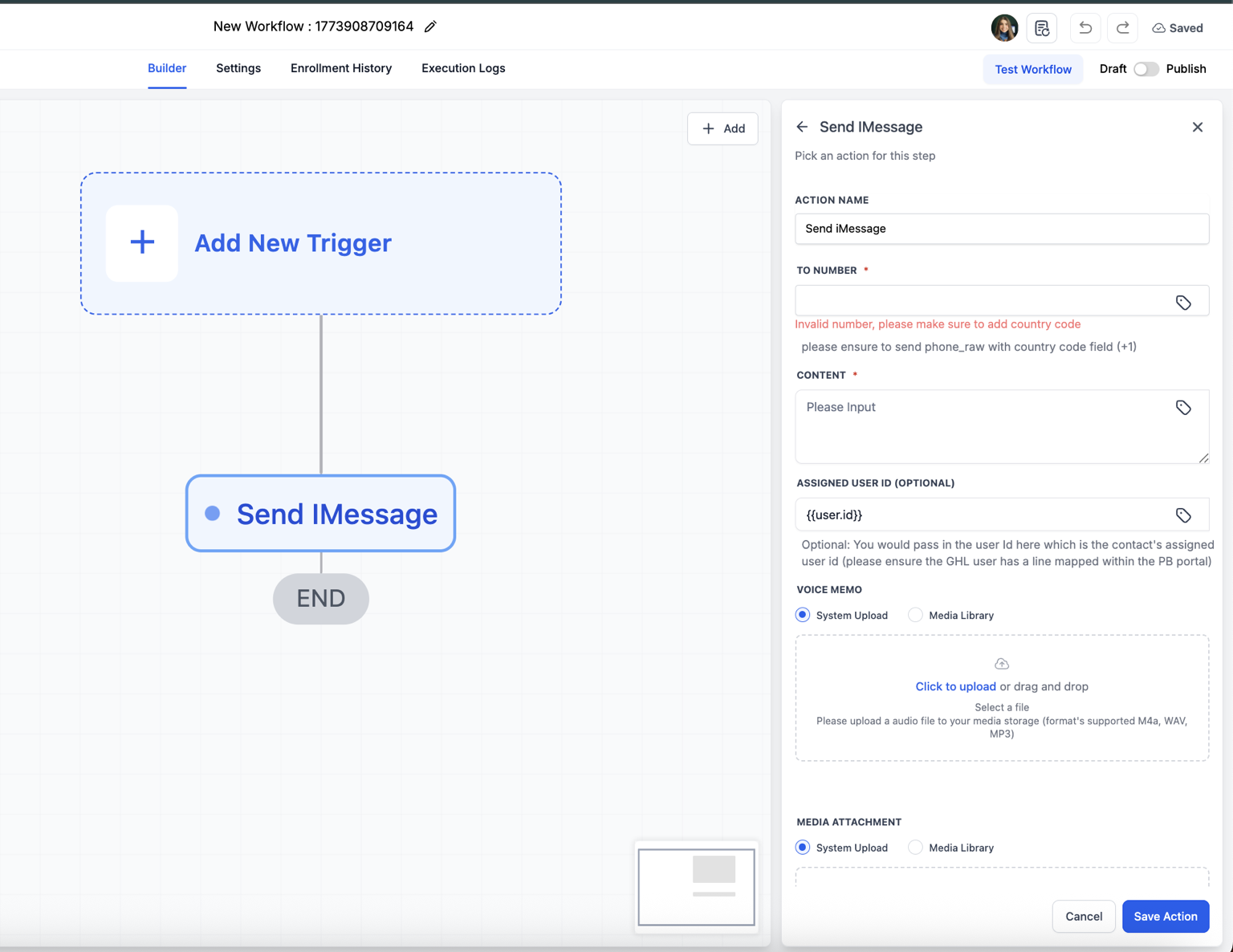The width and height of the screenshot is (1233, 952).
Task: Select Media Library under Media Attachment
Action: (x=915, y=848)
